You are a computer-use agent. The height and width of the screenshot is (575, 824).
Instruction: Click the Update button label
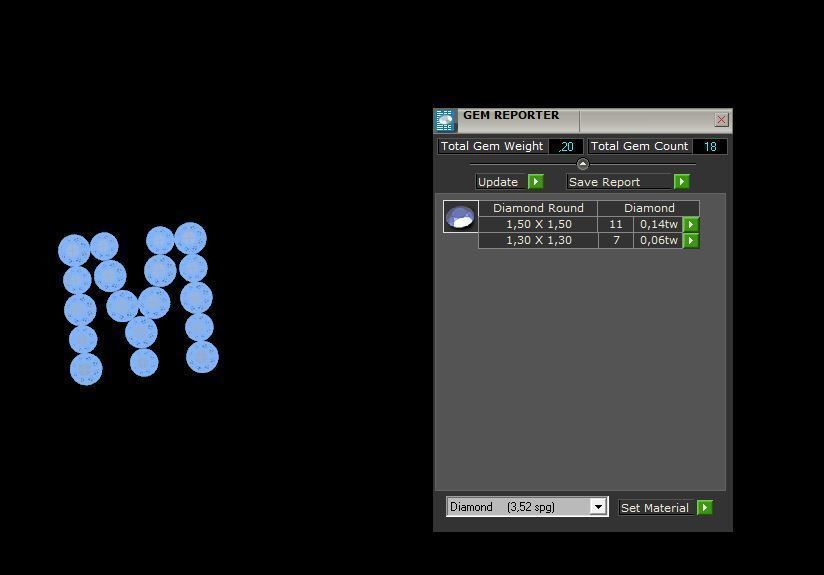click(x=498, y=182)
